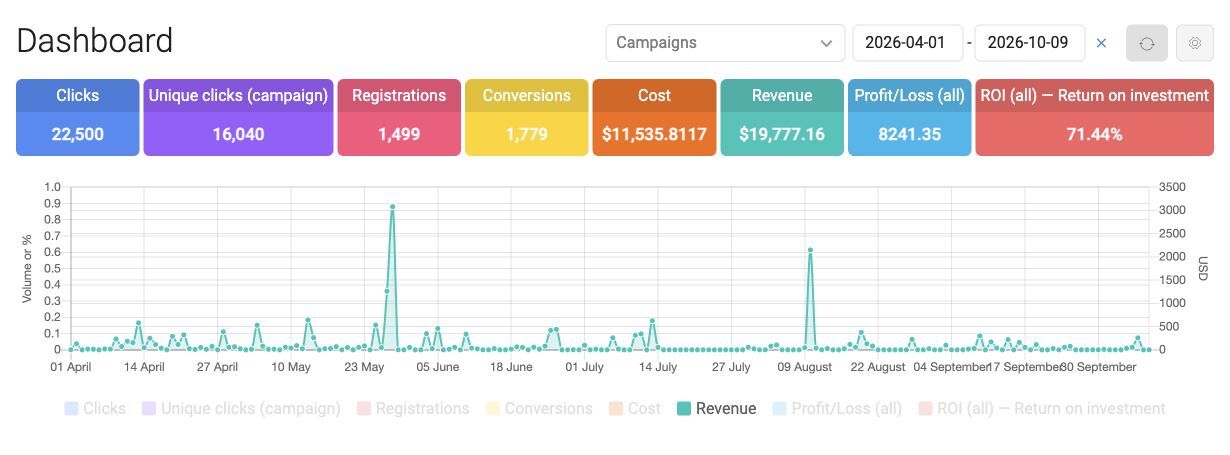
Task: Click the 'USD' right axis title
Action: (x=1203, y=268)
